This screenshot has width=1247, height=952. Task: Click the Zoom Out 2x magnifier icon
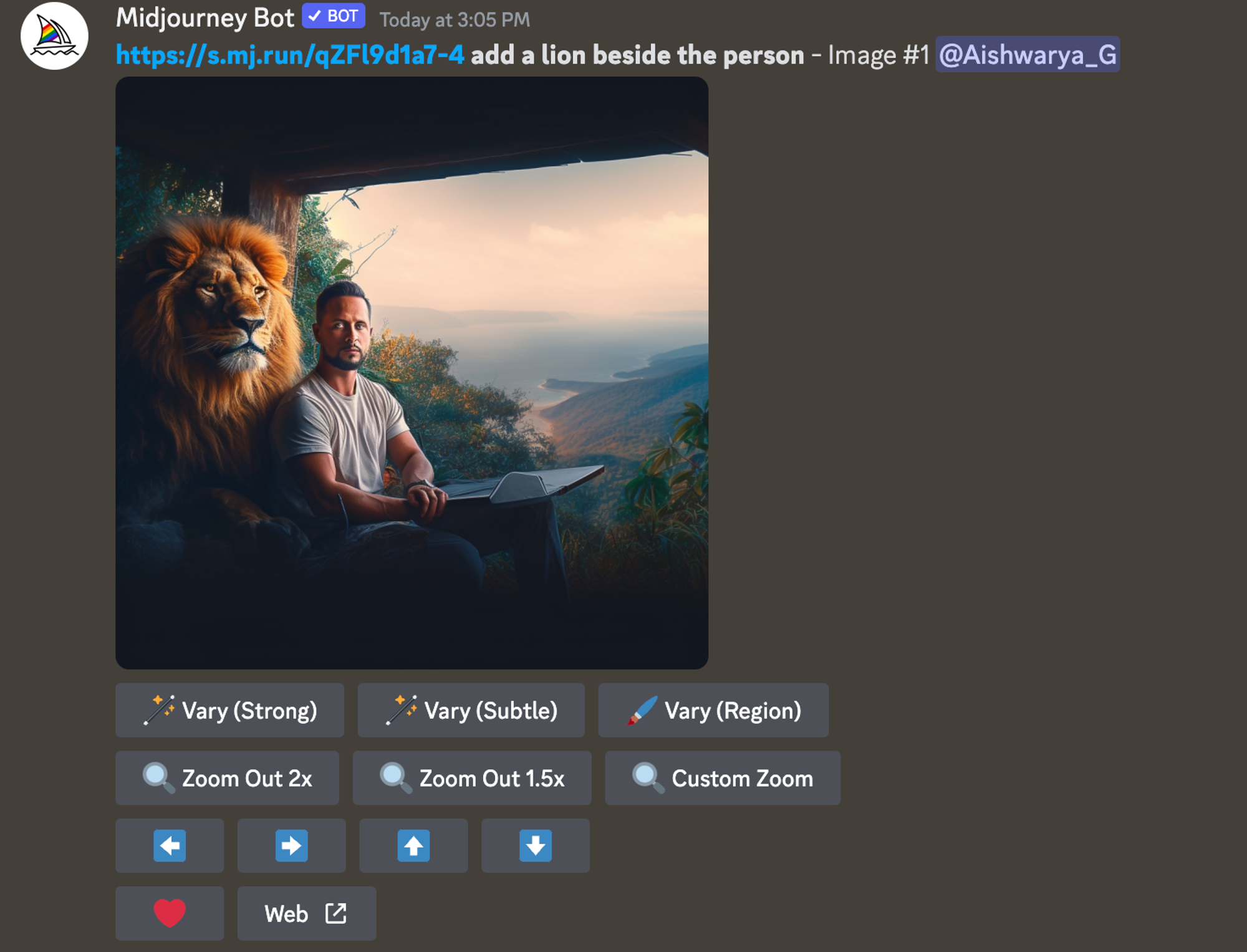pos(155,778)
